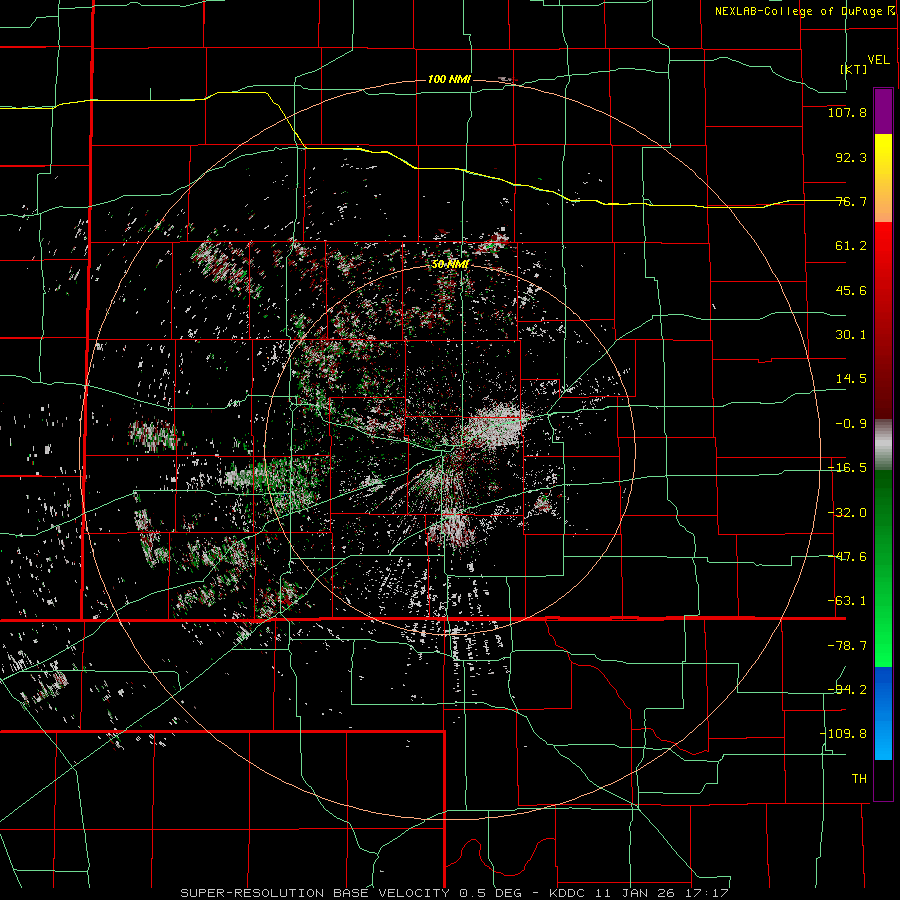Select the -63.1 legend value
Image resolution: width=900 pixels, height=900 pixels.
click(x=847, y=600)
